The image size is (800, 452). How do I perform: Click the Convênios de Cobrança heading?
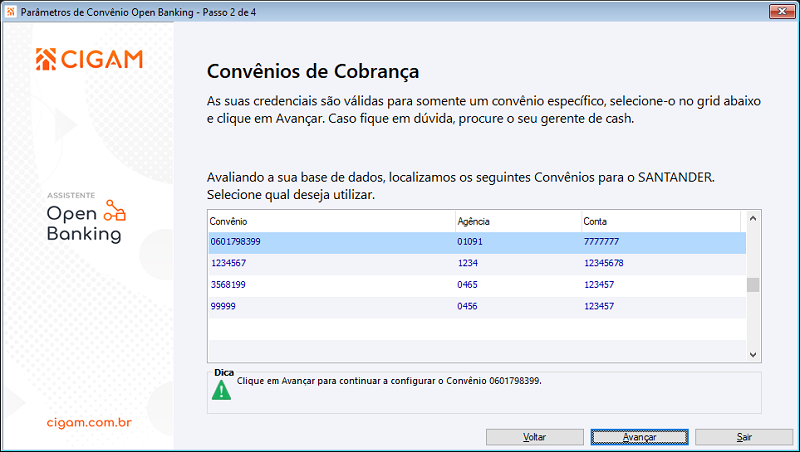coord(313,71)
